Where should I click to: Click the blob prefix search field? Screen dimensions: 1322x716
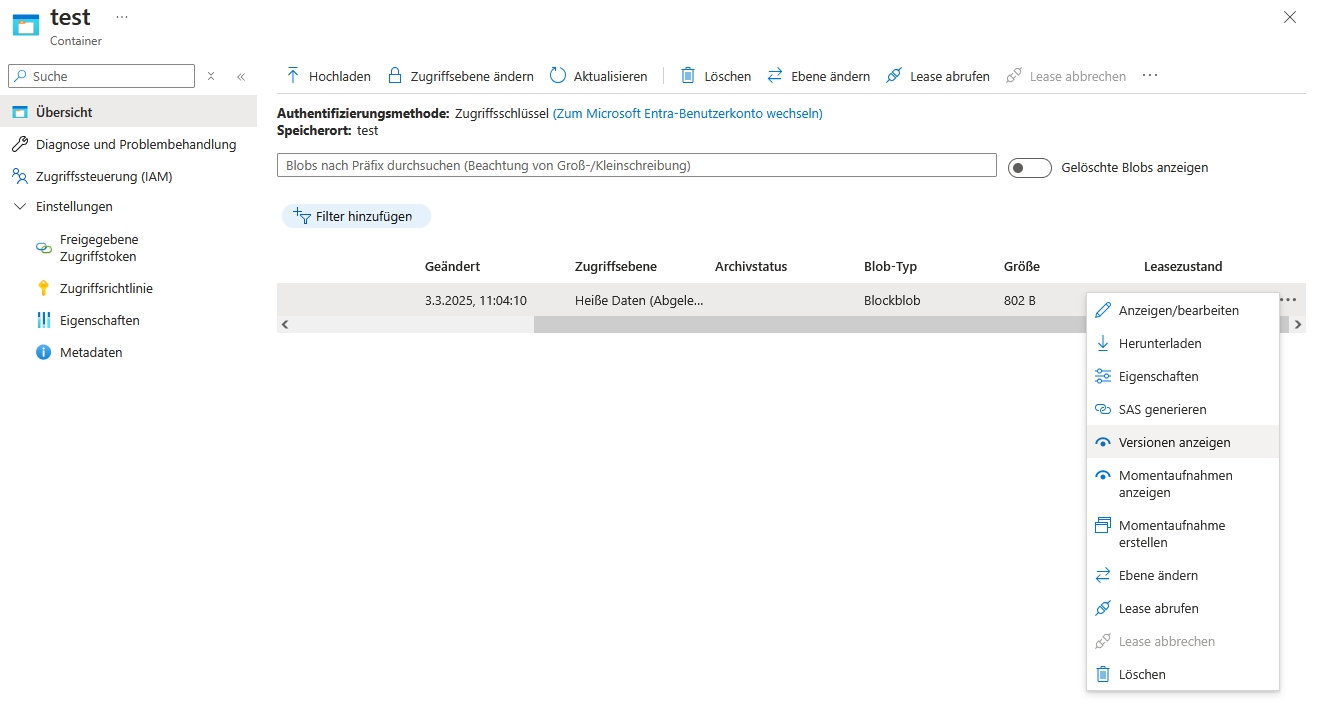(636, 166)
